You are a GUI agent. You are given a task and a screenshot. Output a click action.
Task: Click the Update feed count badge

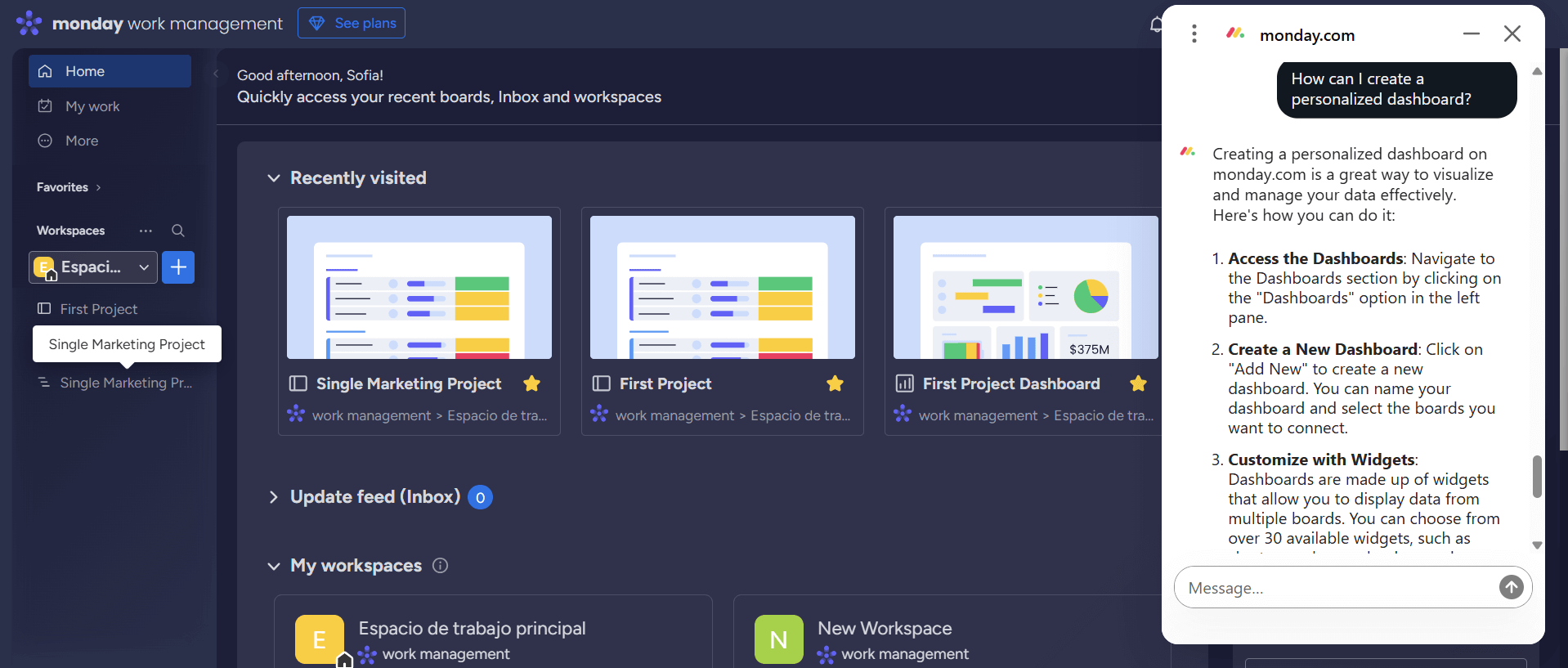click(x=480, y=497)
